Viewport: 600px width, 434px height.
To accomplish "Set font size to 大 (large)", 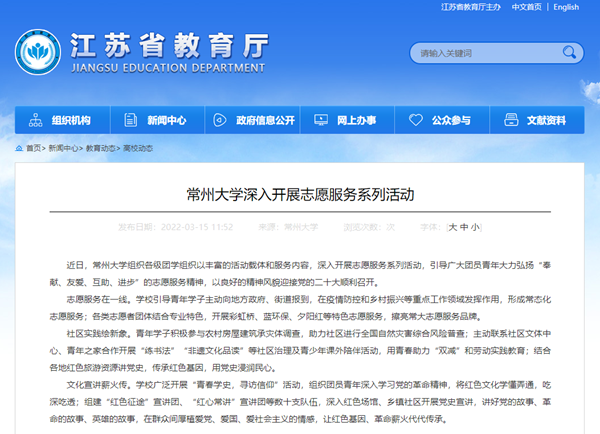I will point(453,227).
